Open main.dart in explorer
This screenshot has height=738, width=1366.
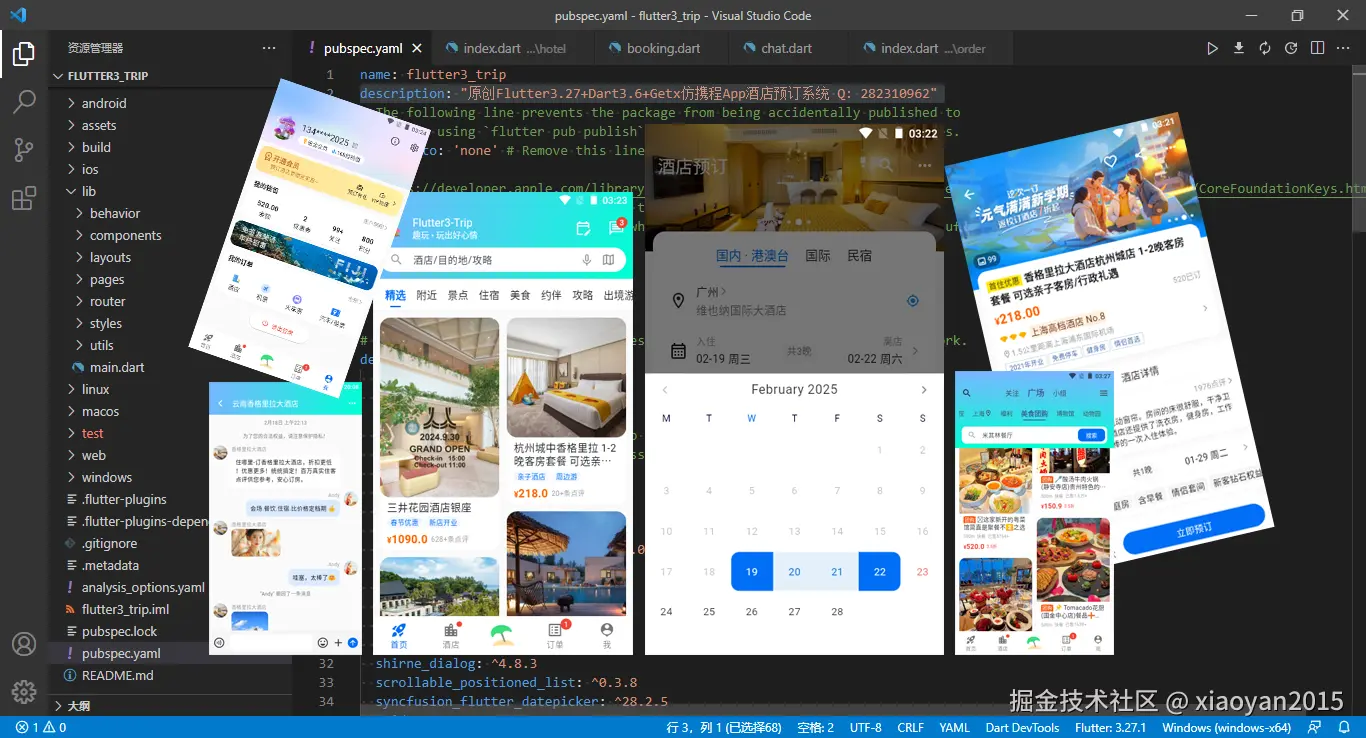point(117,367)
